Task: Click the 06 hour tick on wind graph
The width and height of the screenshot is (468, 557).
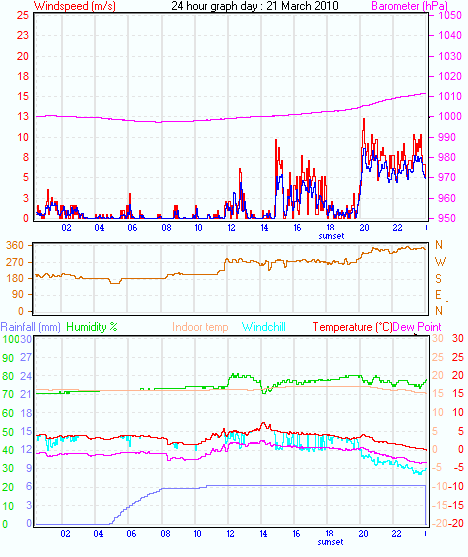Action: pyautogui.click(x=132, y=228)
